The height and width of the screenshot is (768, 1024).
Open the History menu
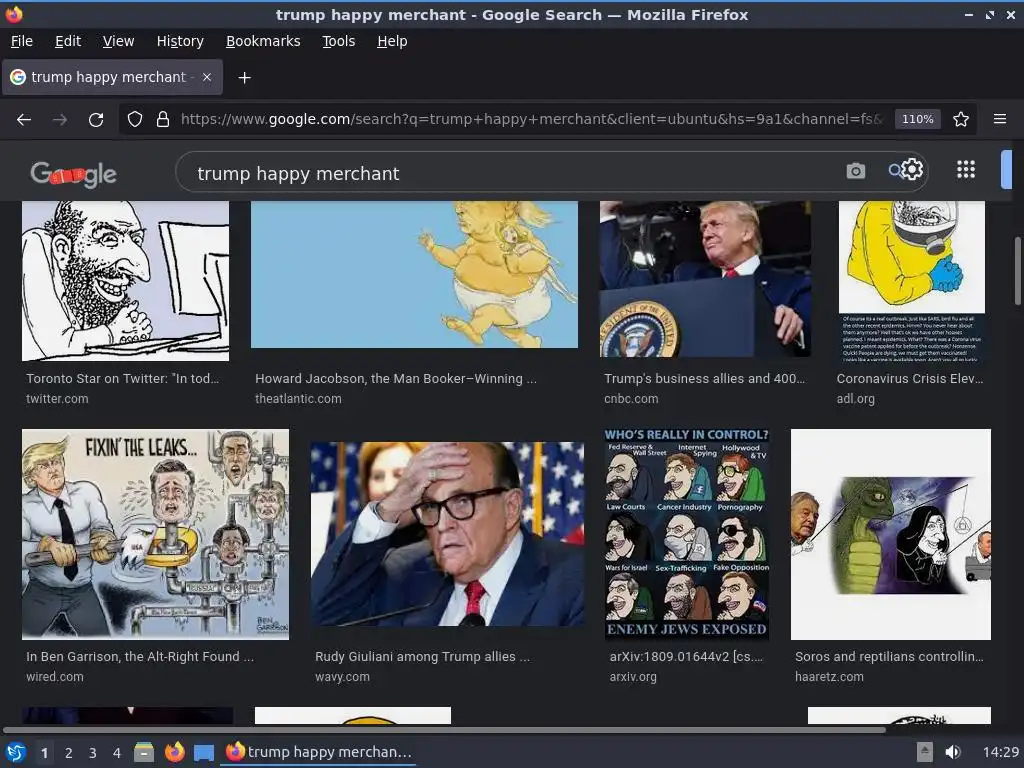pos(180,41)
